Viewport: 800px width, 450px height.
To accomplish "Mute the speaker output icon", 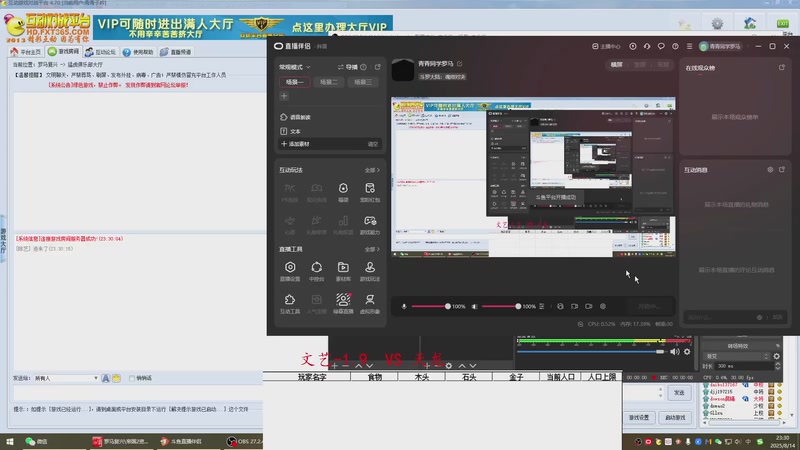I will (474, 306).
